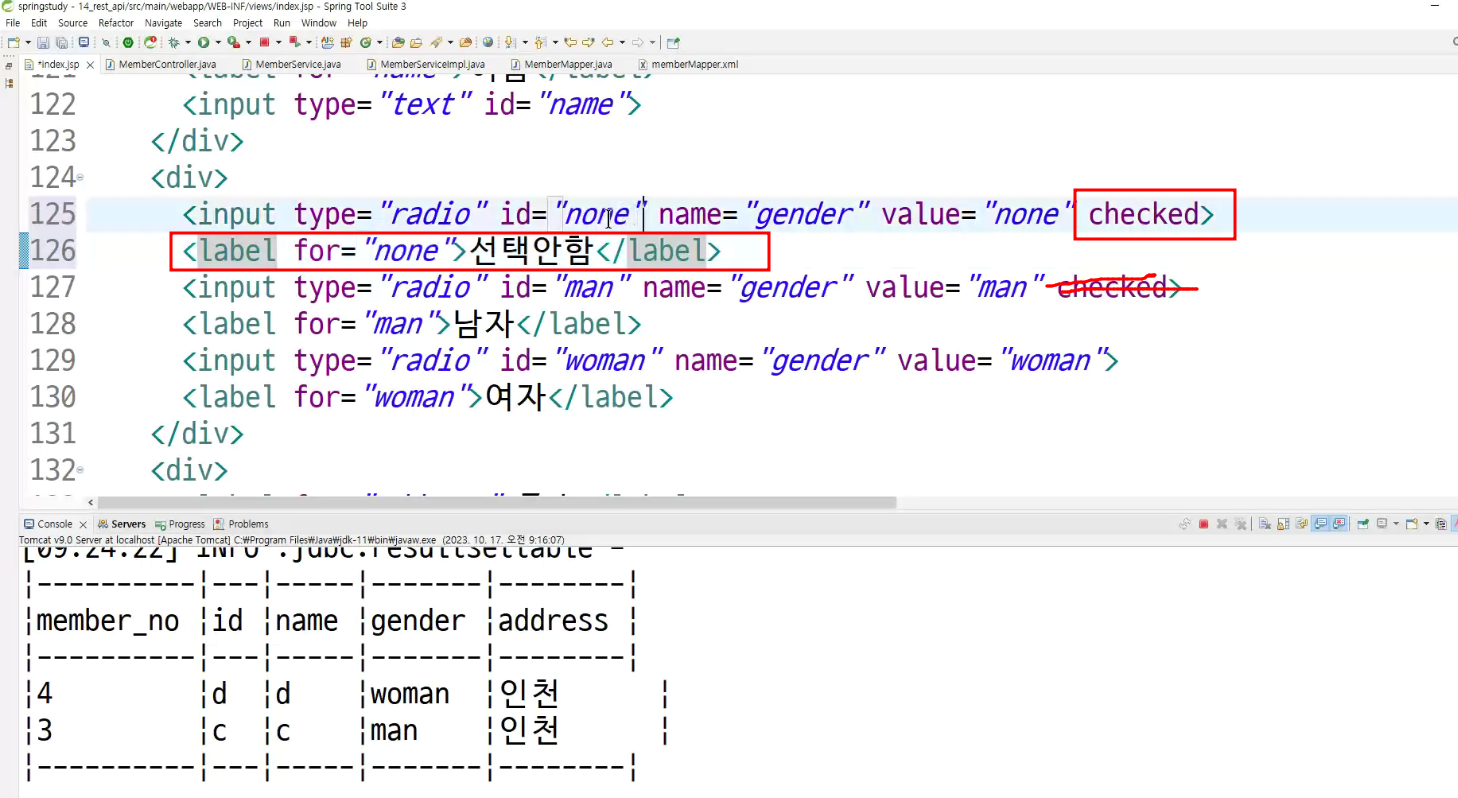This screenshot has height=798, width=1458.
Task: Switch to MemberServiceImpl.java tab
Action: 425,64
